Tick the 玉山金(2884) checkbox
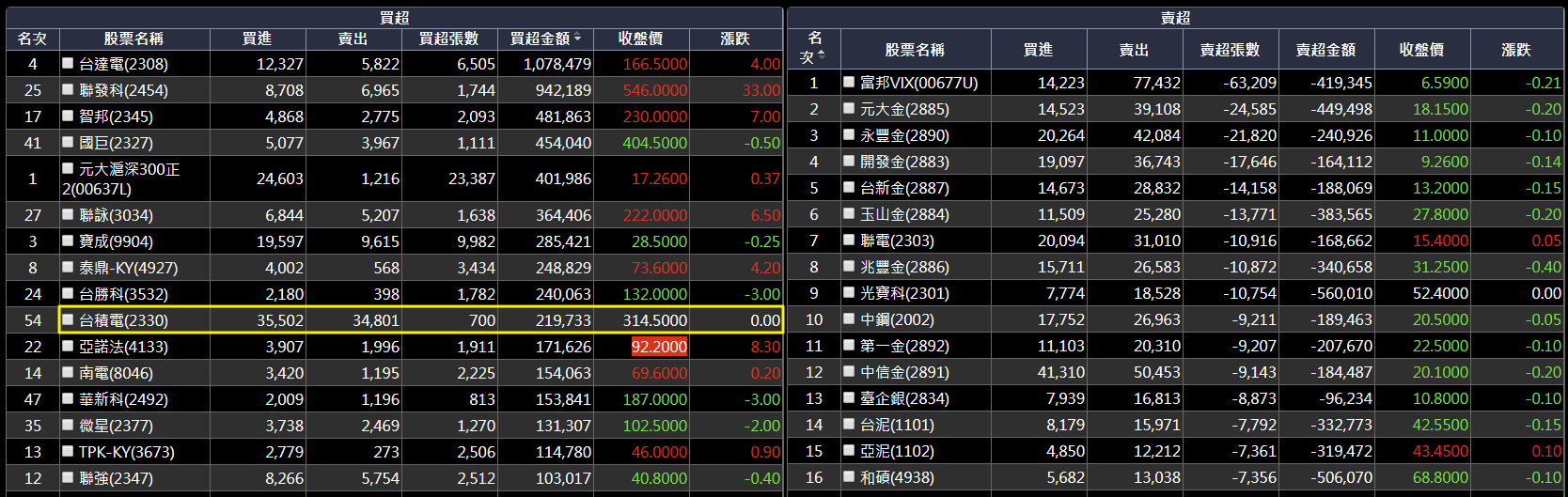1568x497 pixels. [849, 213]
